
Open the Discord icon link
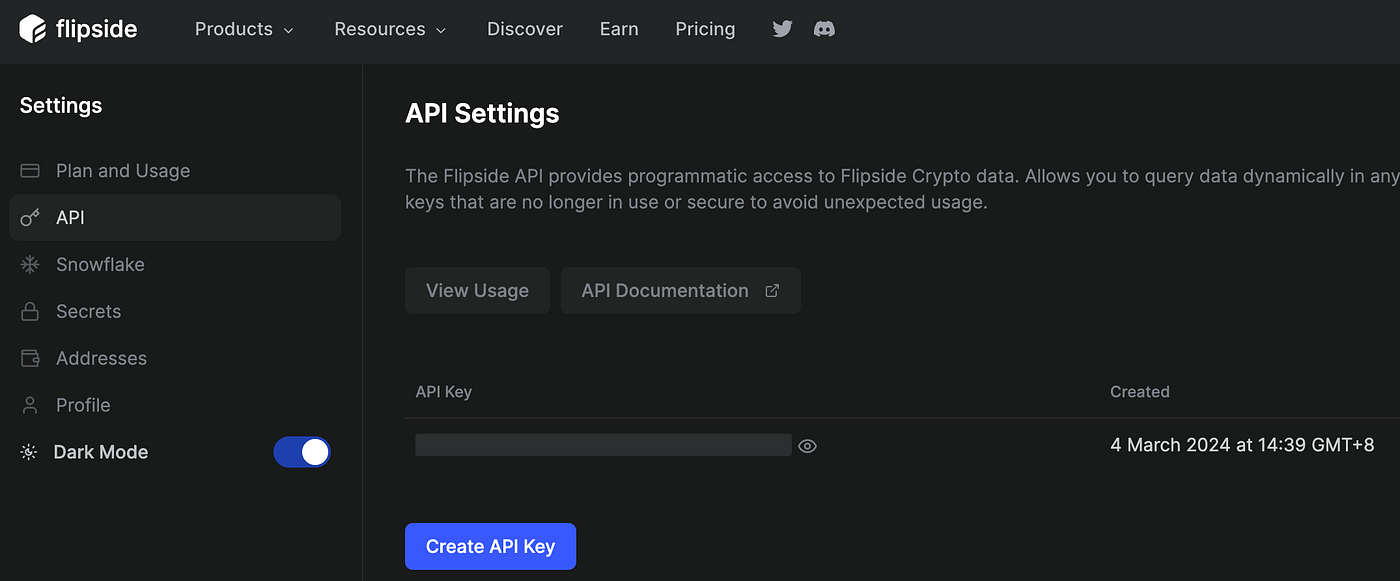pos(824,29)
